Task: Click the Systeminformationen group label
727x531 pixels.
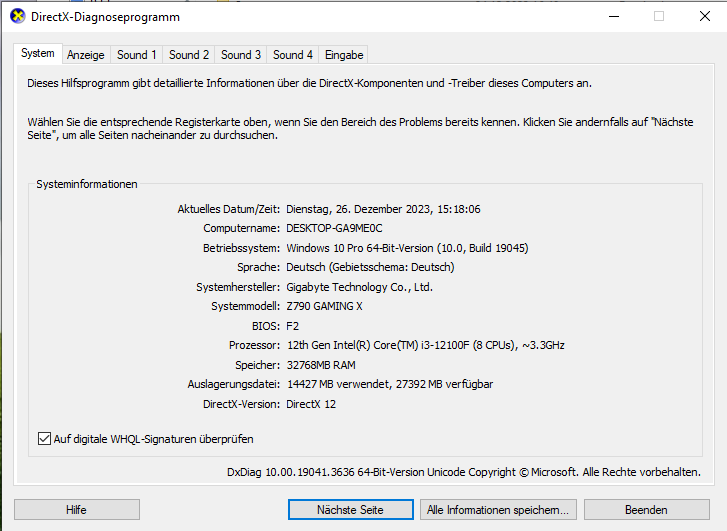Action: point(87,184)
